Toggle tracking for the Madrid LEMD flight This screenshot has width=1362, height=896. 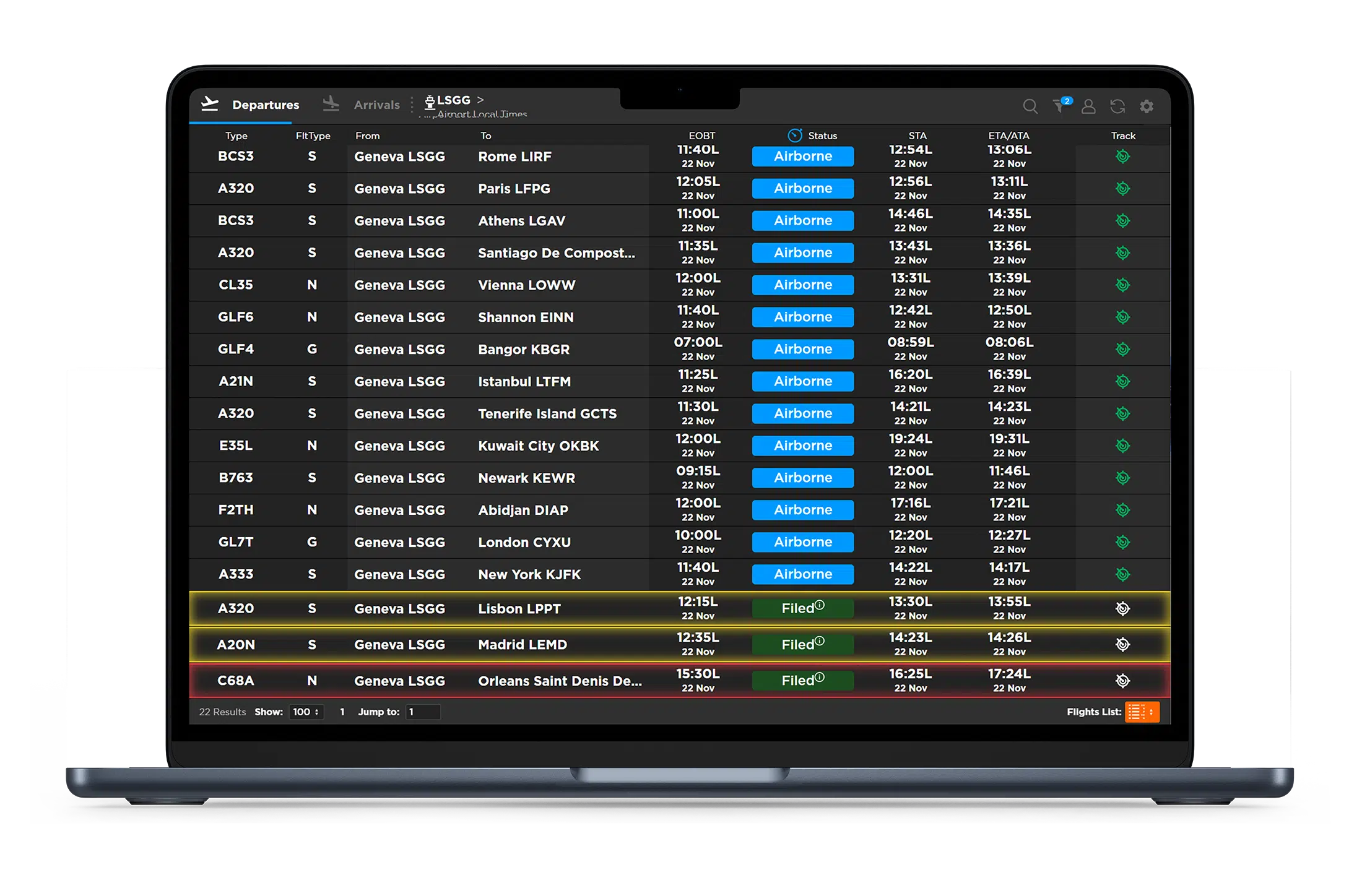coord(1122,644)
